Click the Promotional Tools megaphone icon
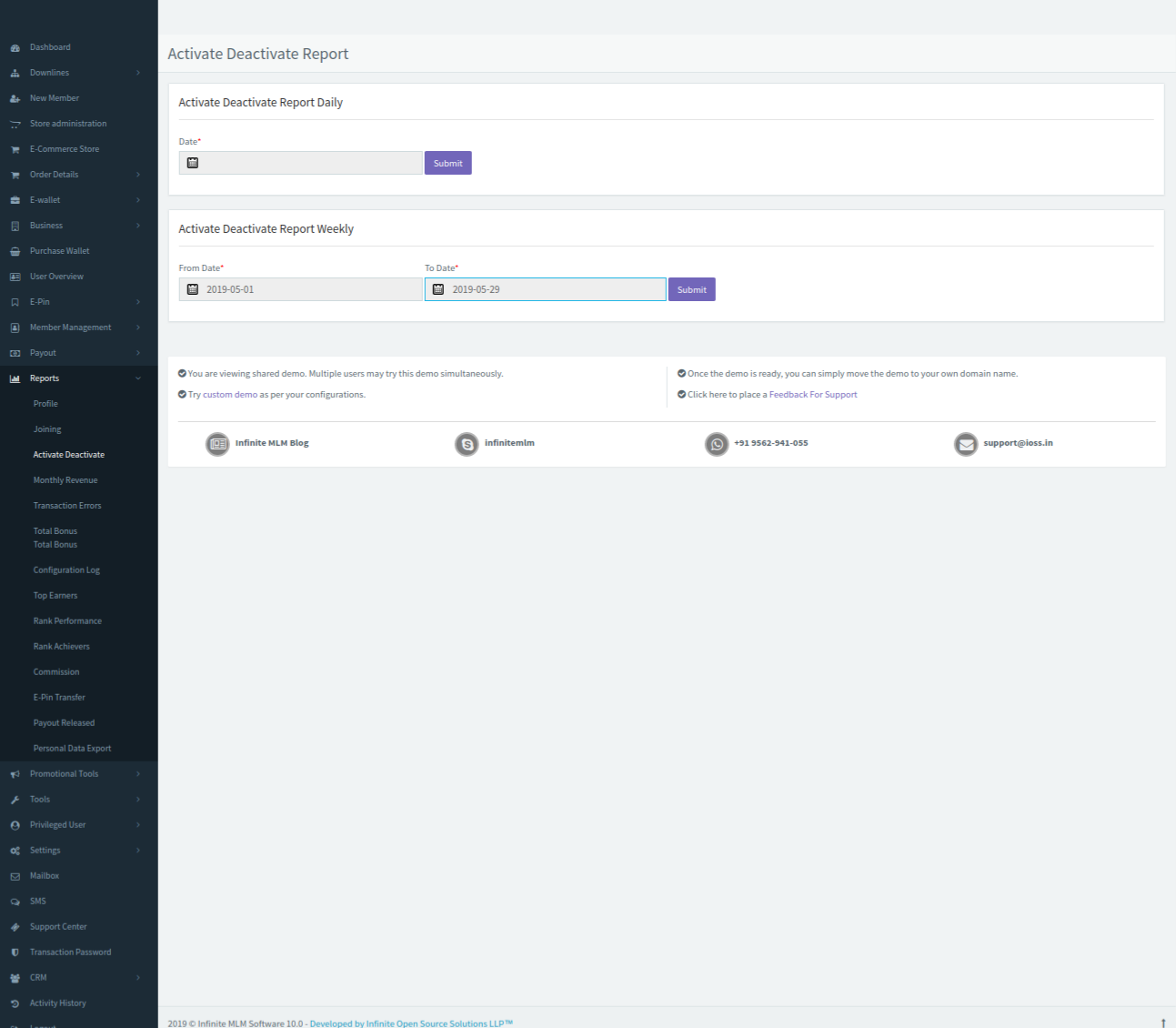The height and width of the screenshot is (1028, 1176). (x=15, y=774)
